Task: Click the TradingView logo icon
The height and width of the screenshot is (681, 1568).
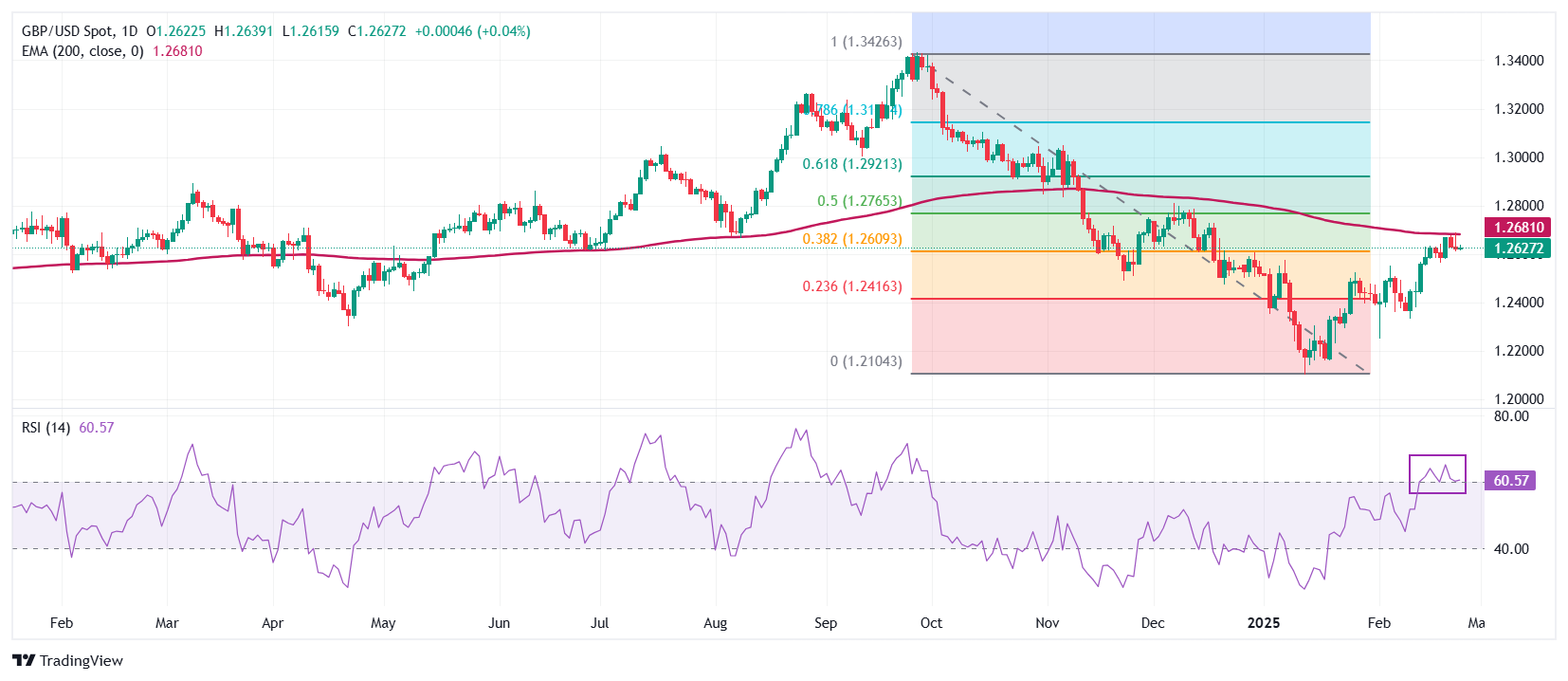Action: 24,661
